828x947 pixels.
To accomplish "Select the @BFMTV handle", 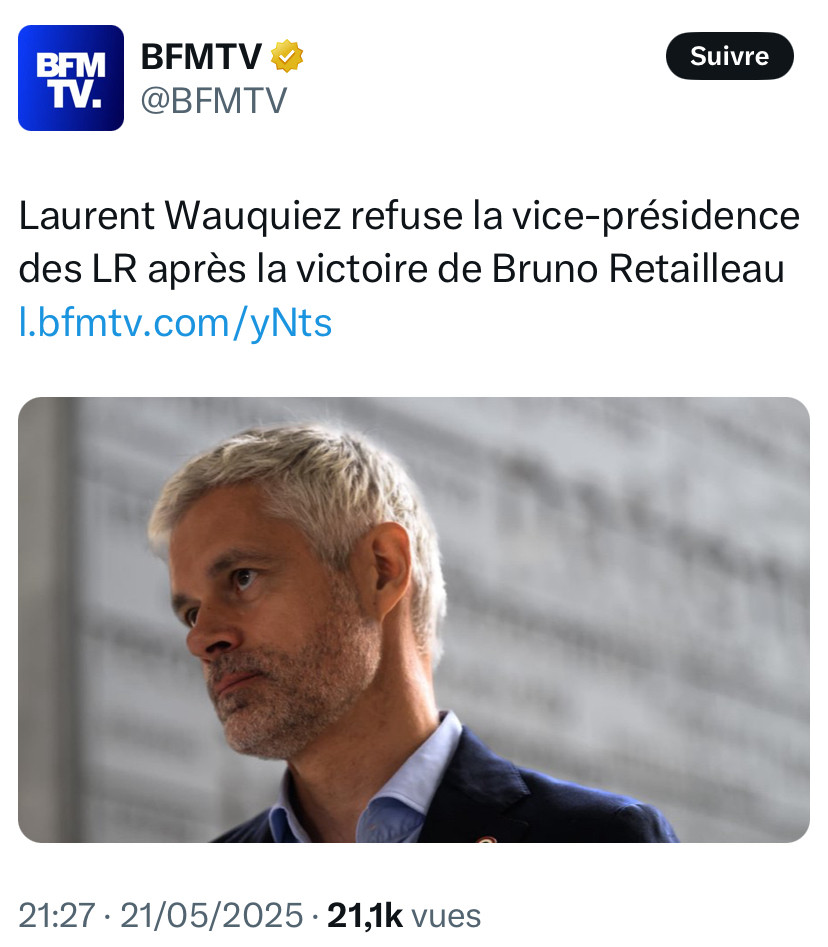I will point(214,100).
